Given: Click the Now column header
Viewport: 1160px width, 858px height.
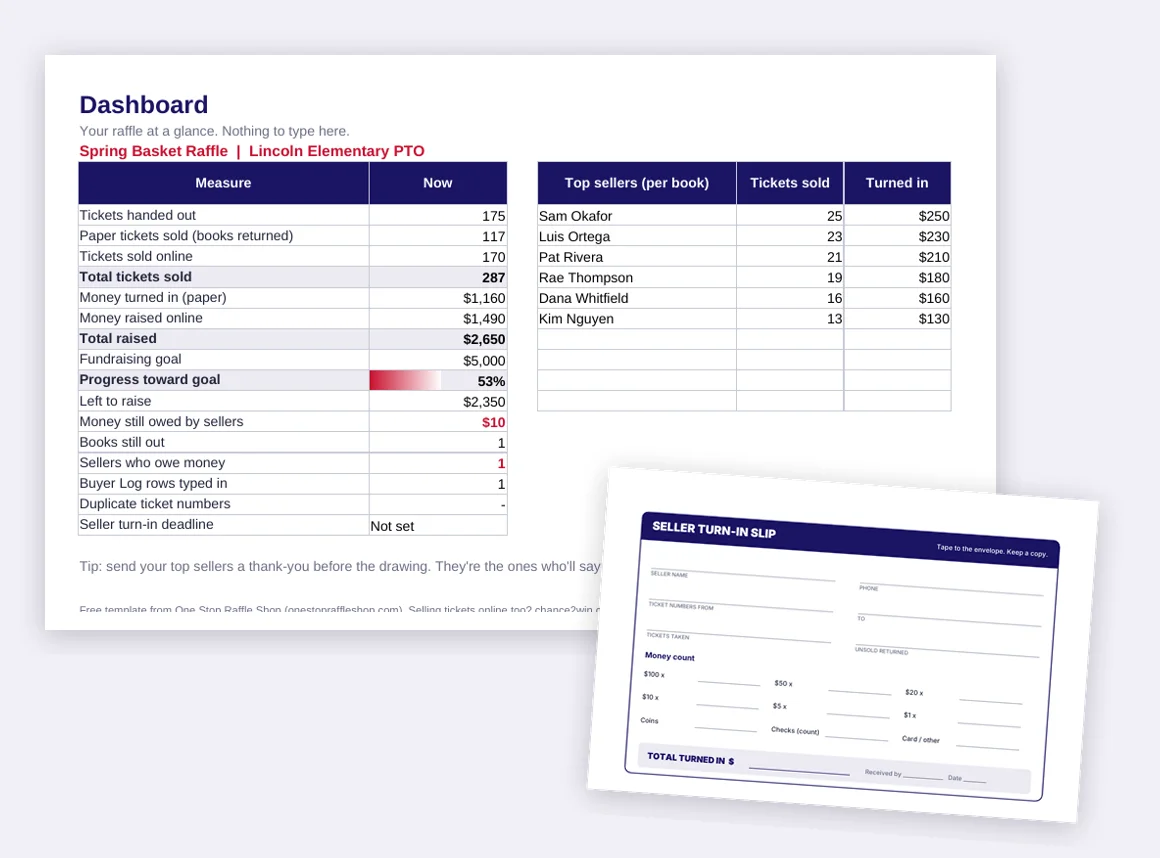Looking at the screenshot, I should pos(438,183).
